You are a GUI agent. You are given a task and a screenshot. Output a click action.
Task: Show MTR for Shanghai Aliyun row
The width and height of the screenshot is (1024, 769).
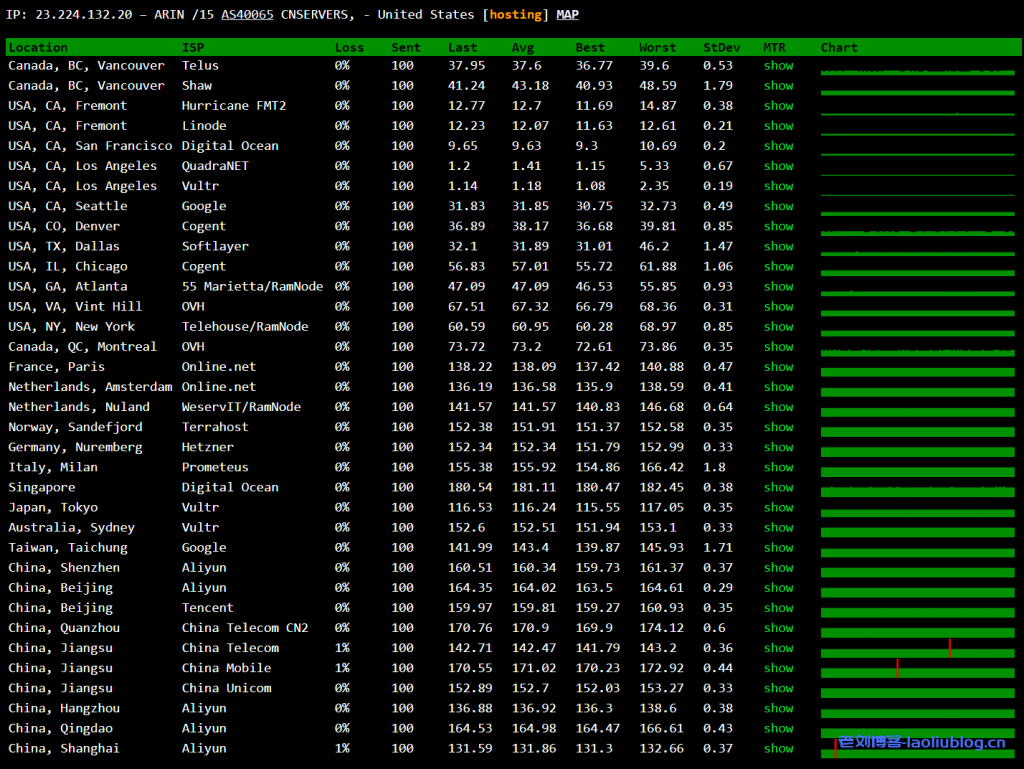coord(778,748)
